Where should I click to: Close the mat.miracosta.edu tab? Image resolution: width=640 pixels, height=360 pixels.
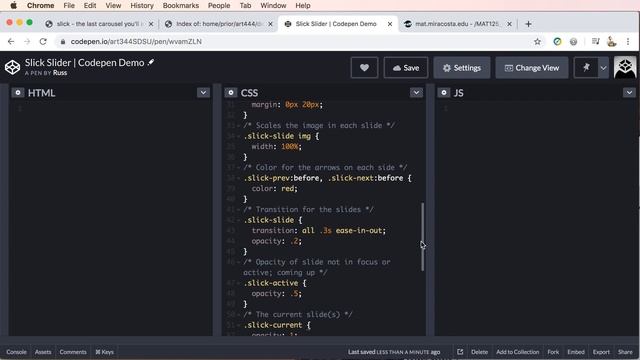tap(509, 24)
